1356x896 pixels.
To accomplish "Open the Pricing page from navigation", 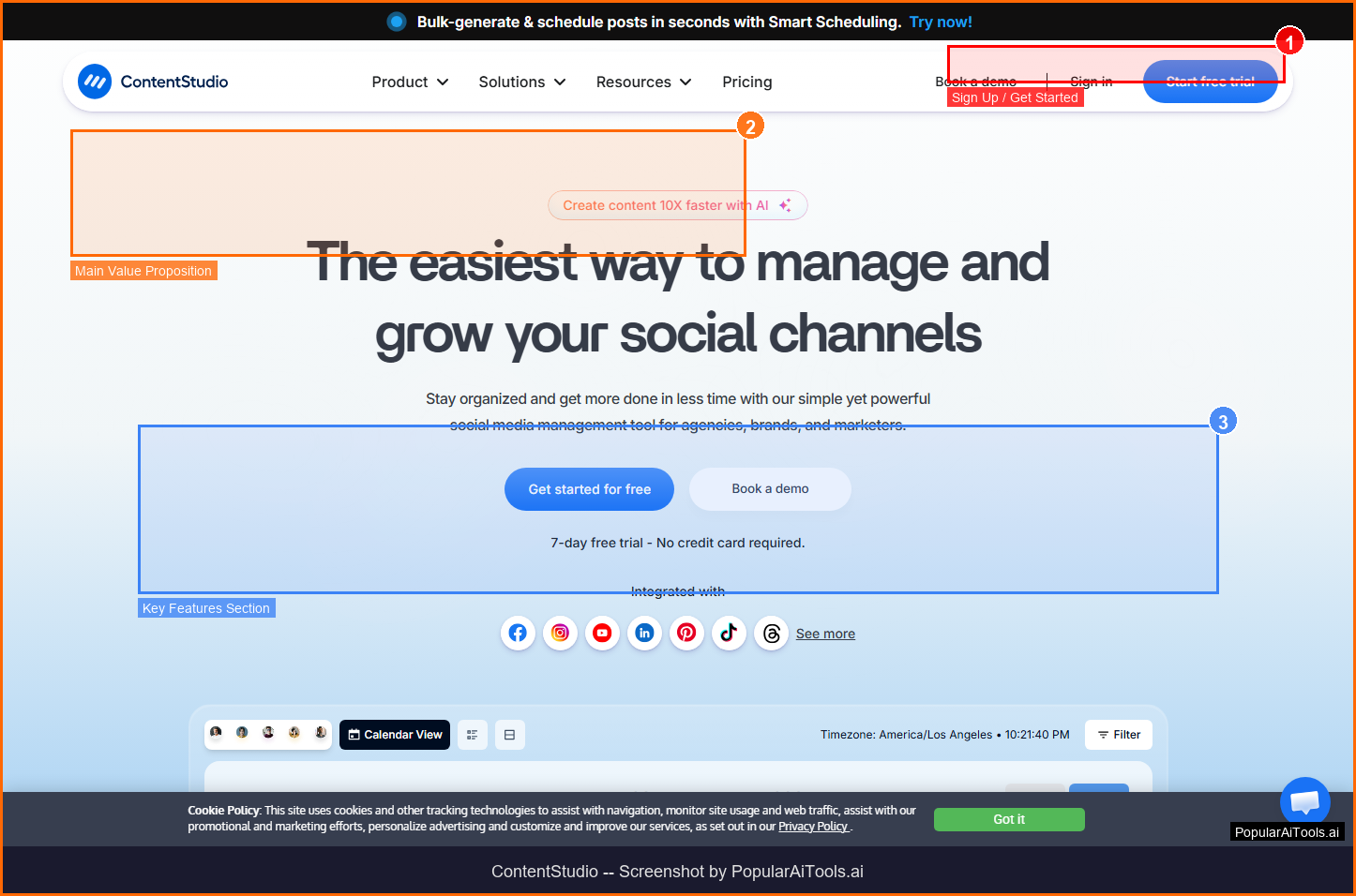I will 746,82.
